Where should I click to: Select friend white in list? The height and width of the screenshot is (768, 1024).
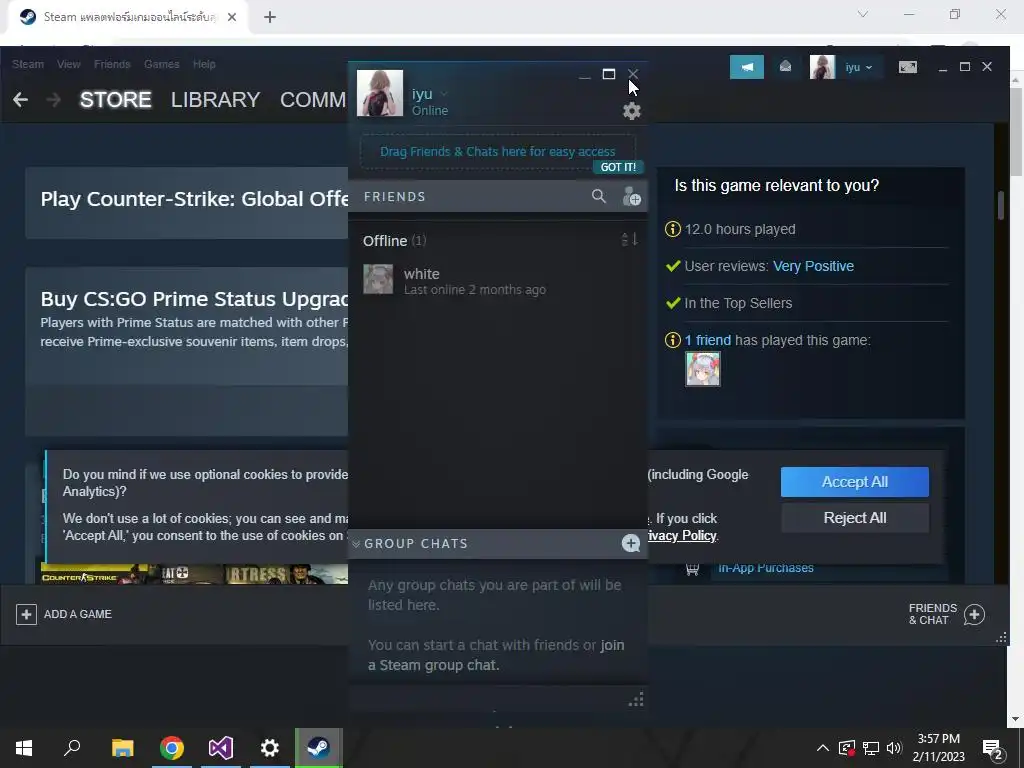coord(498,280)
